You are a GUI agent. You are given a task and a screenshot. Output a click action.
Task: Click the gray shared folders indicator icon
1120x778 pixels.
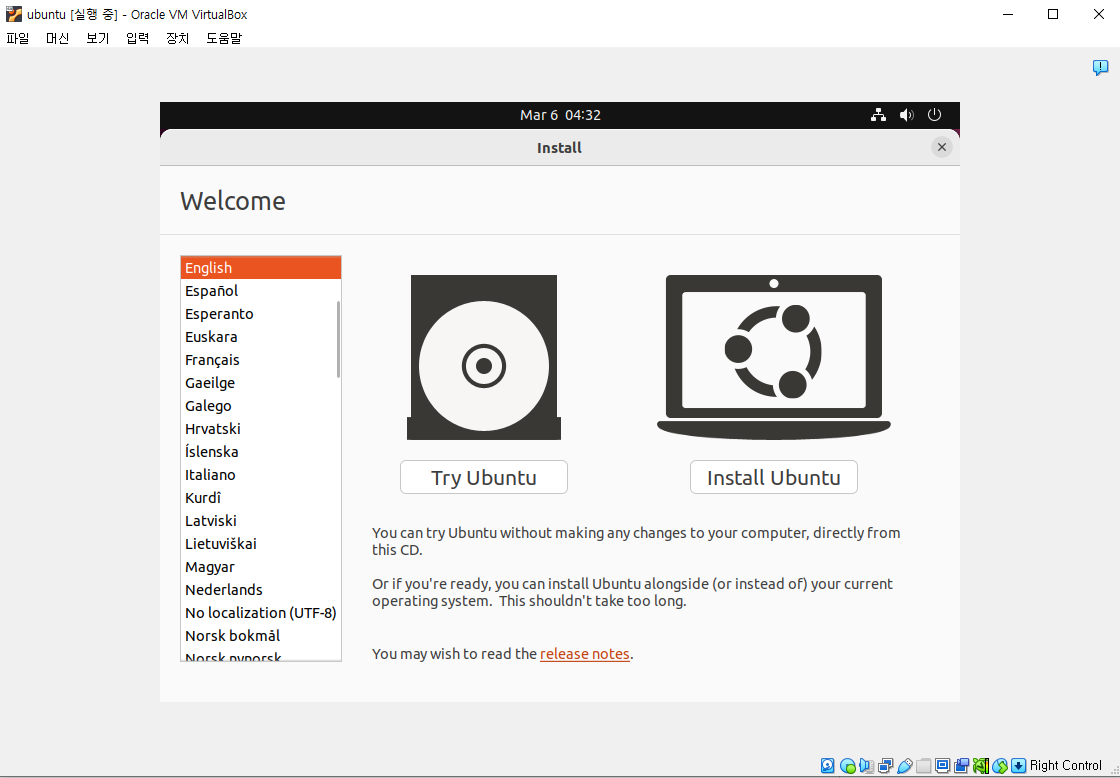tap(924, 766)
